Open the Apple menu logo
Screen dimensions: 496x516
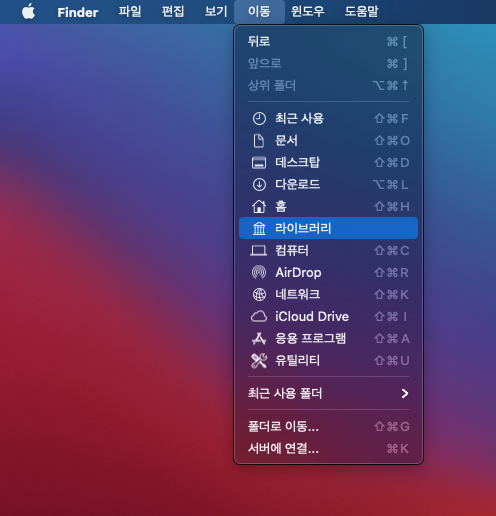click(28, 12)
